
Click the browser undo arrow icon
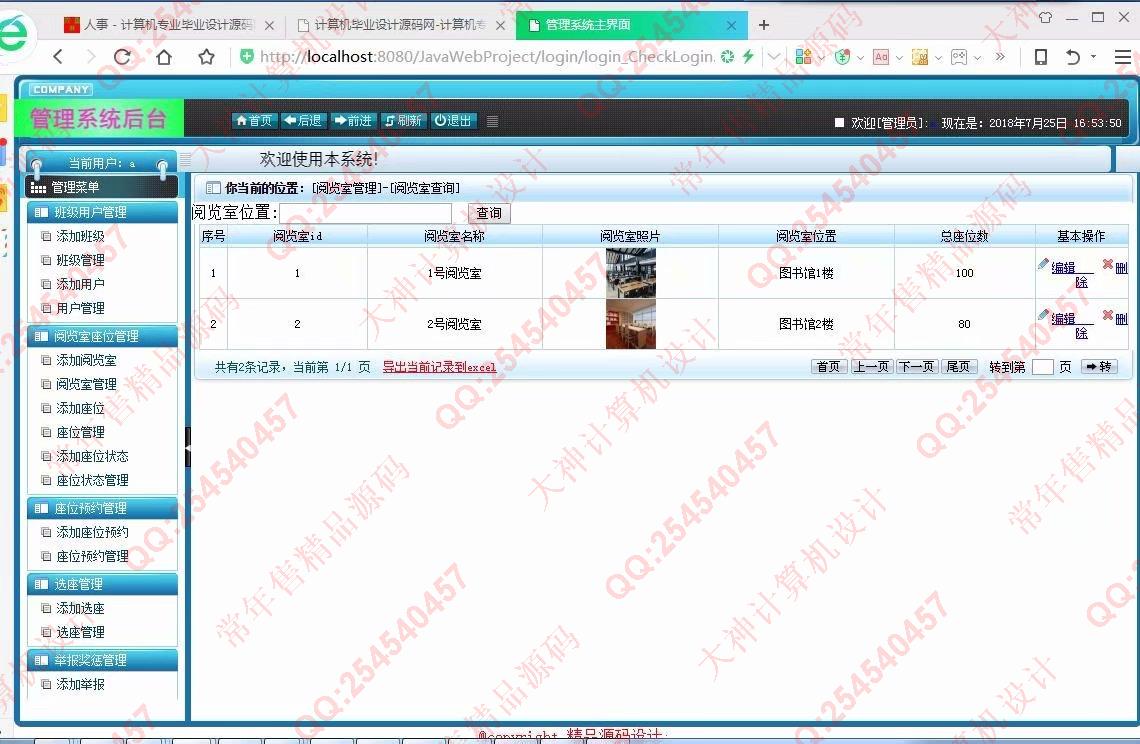pyautogui.click(x=1072, y=56)
